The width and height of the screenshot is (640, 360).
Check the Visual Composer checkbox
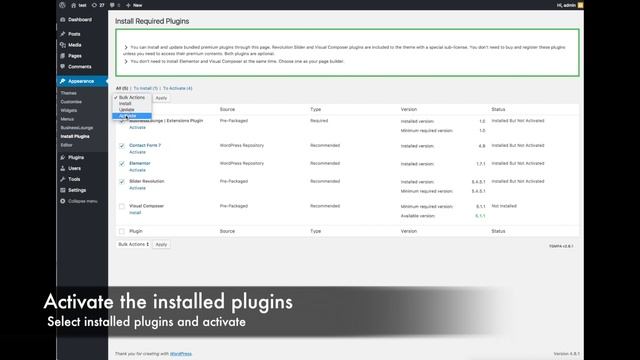122,207
